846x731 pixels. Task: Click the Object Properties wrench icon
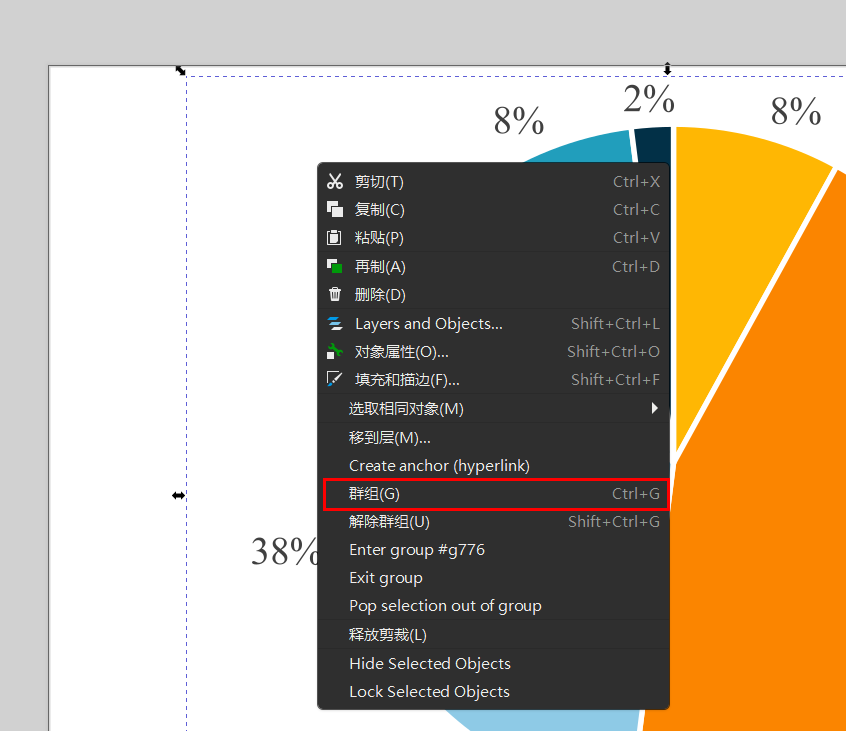[335, 352]
